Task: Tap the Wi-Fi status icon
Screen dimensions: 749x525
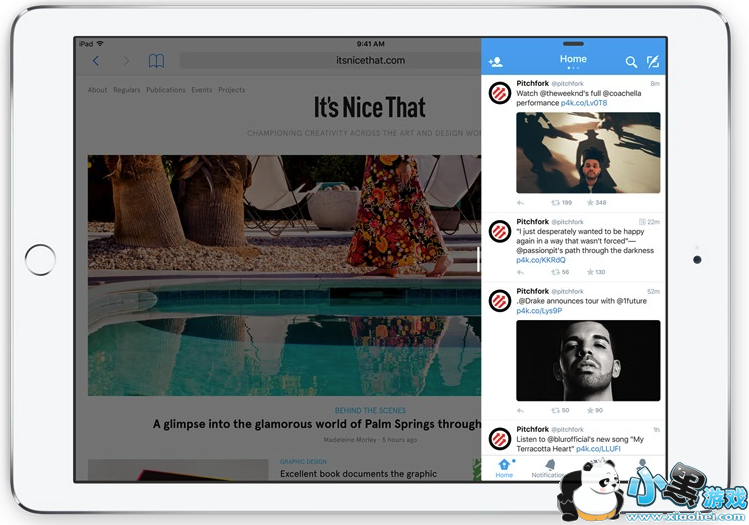Action: coord(100,43)
